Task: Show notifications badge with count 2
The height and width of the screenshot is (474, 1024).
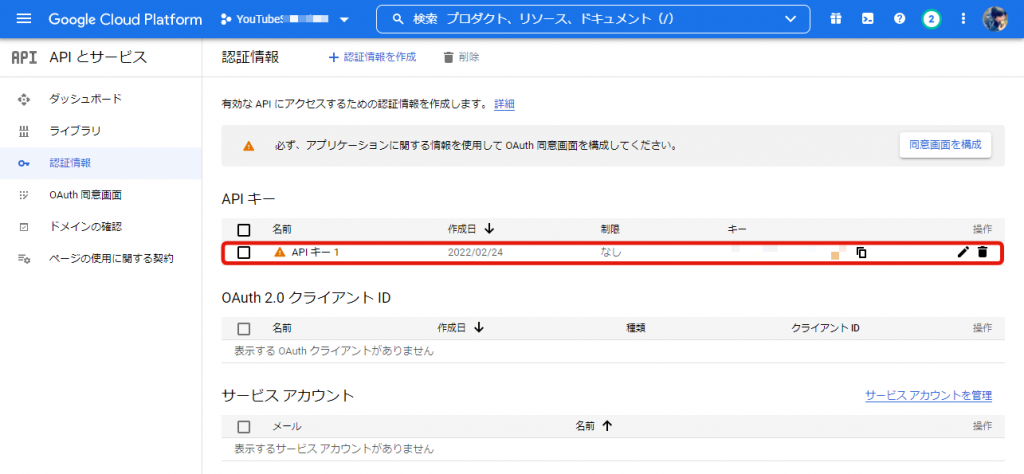Action: [931, 19]
